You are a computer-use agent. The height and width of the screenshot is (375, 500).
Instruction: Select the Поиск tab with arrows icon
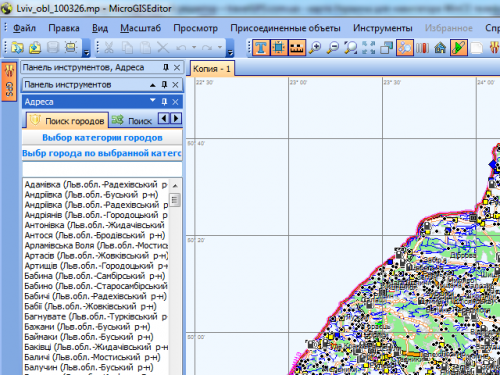tap(132, 121)
